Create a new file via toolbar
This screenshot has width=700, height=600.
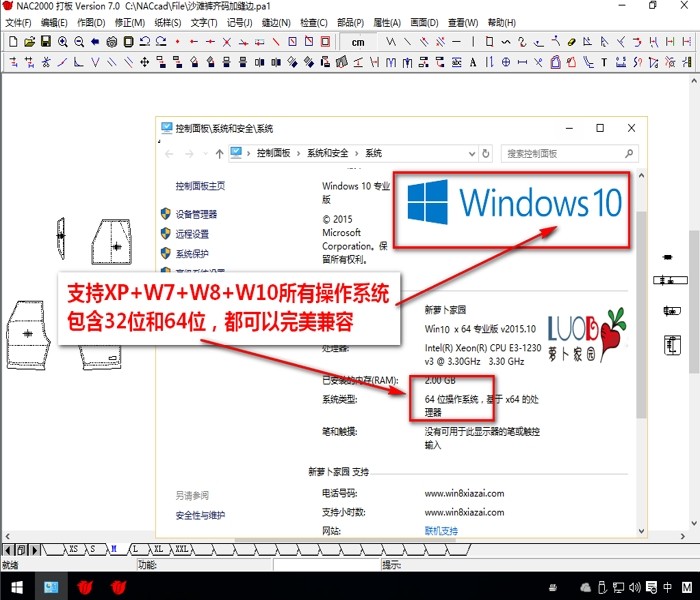pyautogui.click(x=13, y=42)
